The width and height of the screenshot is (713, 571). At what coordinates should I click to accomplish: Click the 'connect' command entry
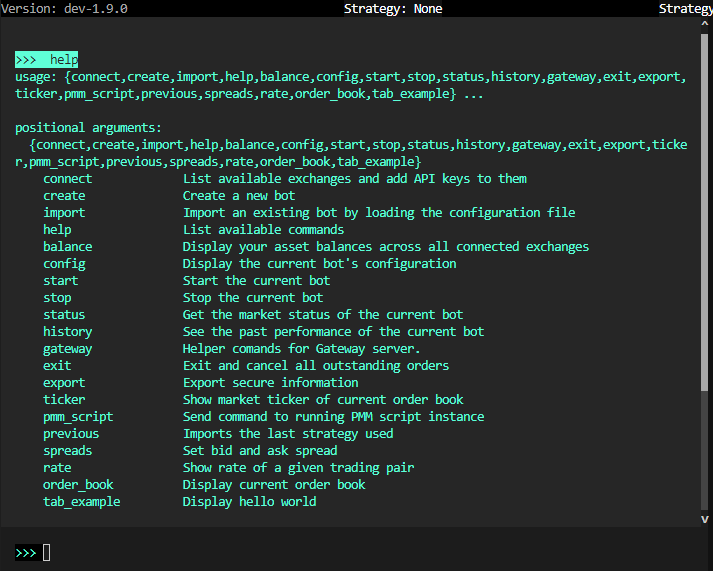pyautogui.click(x=67, y=179)
